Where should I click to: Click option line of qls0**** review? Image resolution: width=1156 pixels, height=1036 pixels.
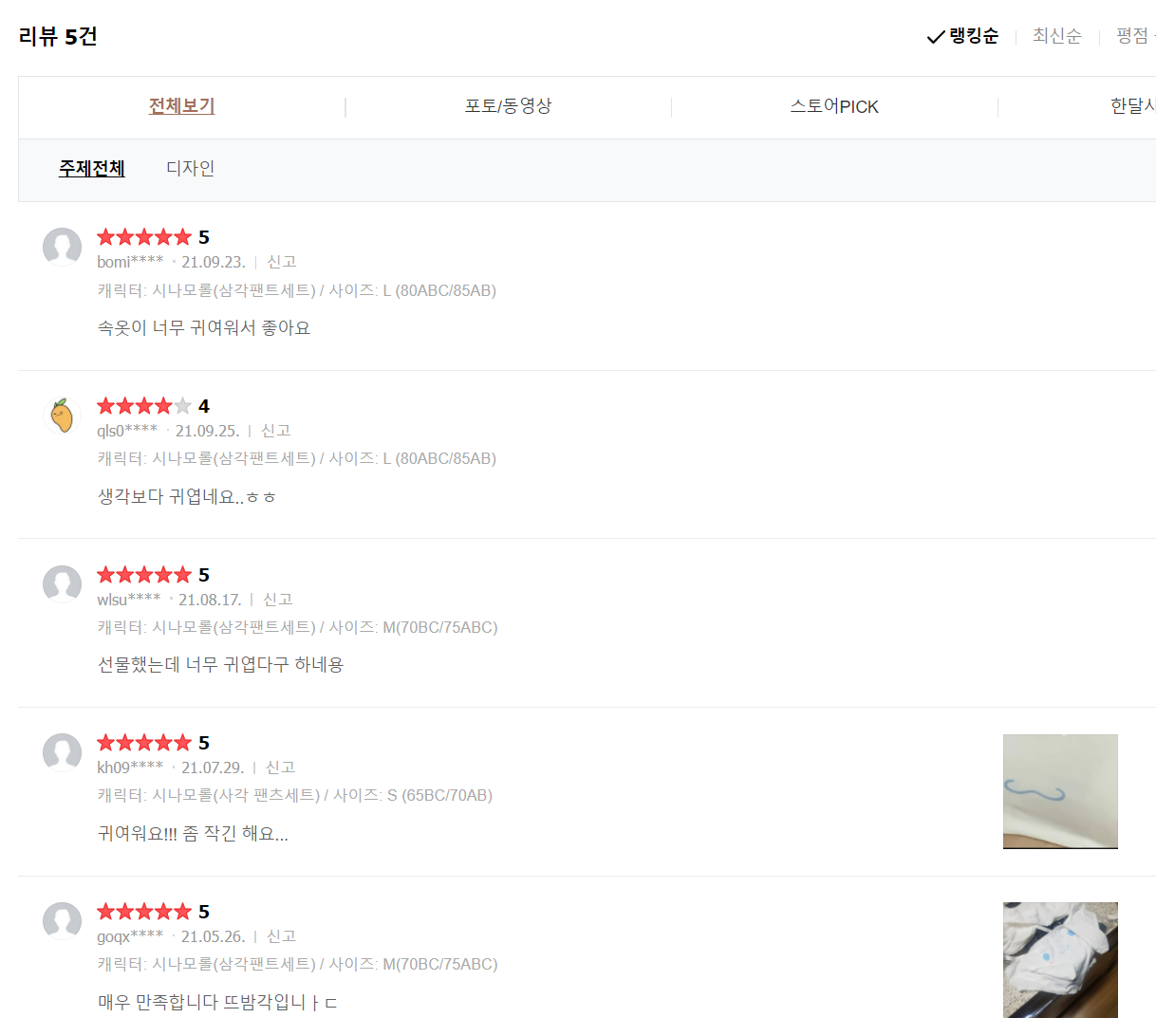pyautogui.click(x=296, y=458)
